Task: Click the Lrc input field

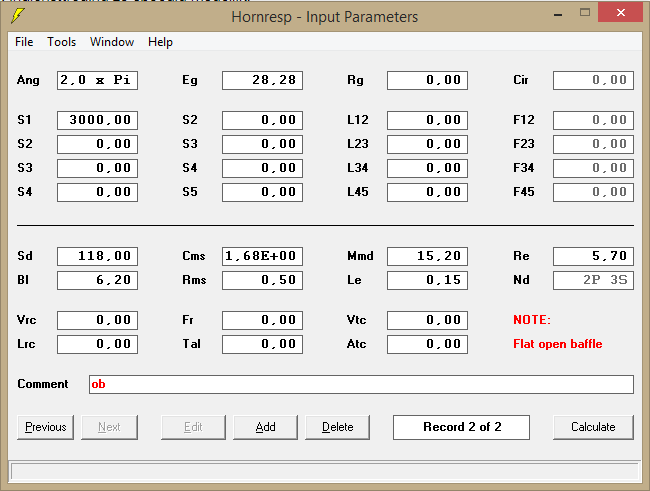Action: [x=97, y=345]
